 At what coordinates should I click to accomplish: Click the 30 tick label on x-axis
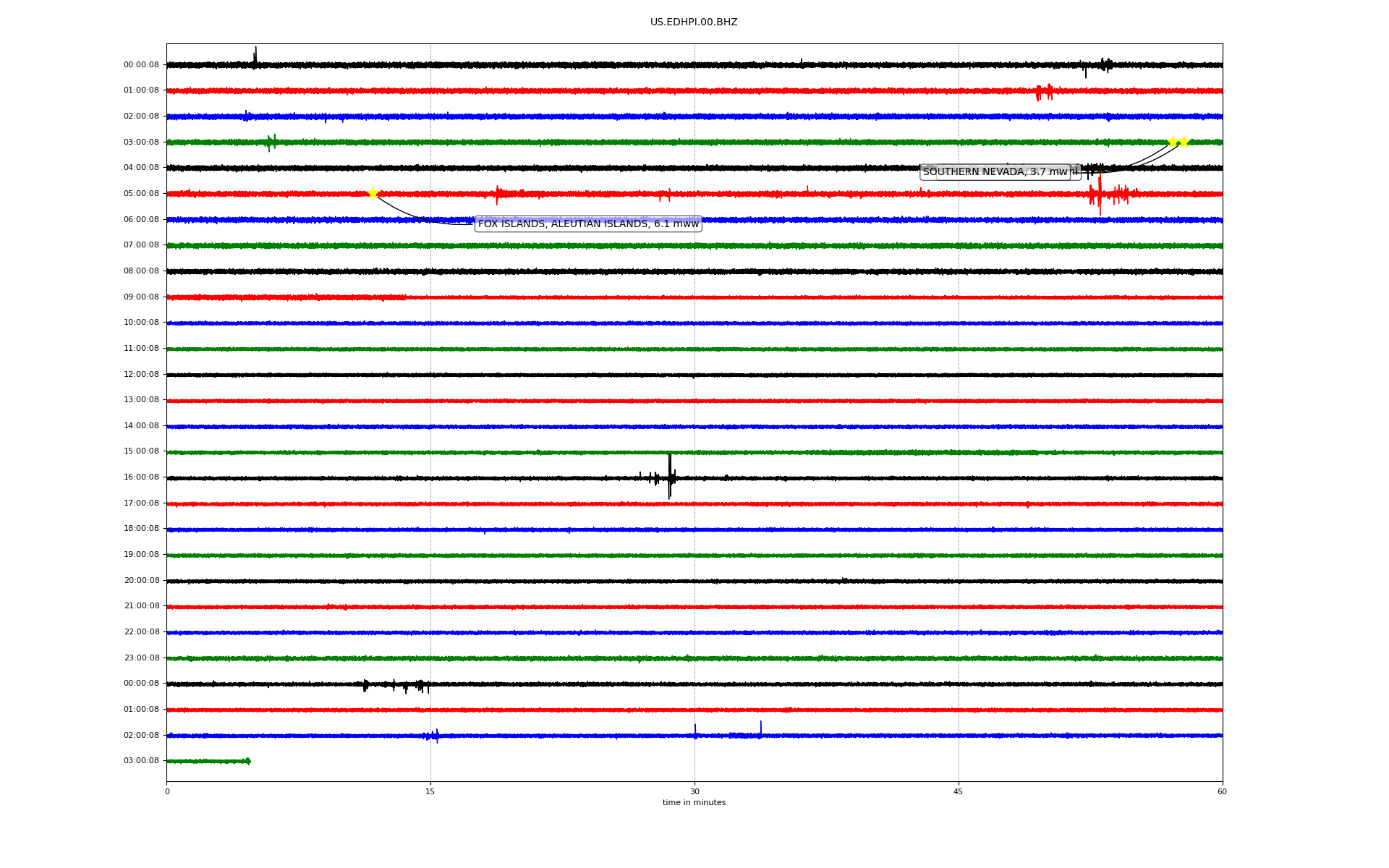pyautogui.click(x=694, y=791)
